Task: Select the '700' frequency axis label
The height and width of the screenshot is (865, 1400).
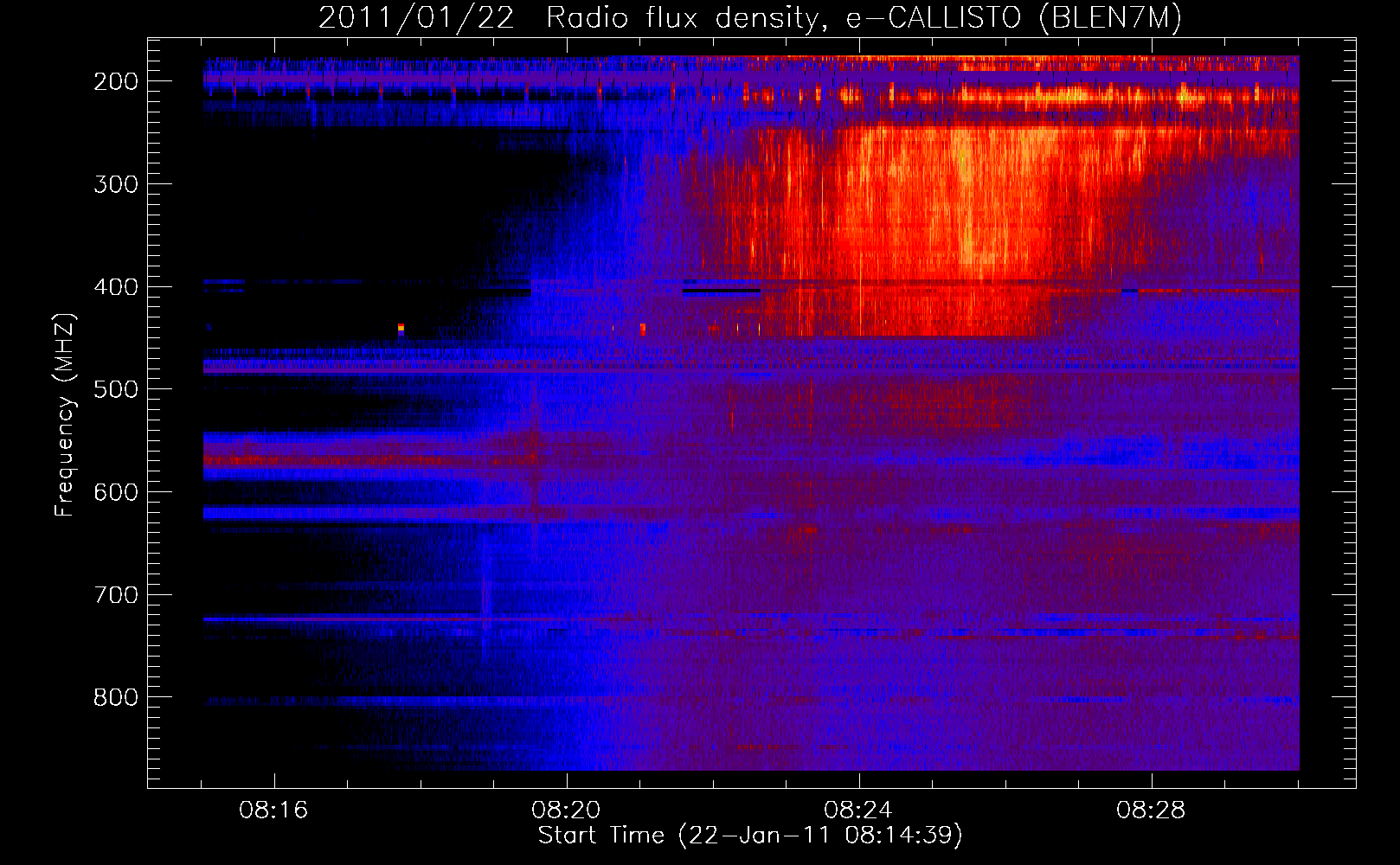Action: tap(116, 595)
